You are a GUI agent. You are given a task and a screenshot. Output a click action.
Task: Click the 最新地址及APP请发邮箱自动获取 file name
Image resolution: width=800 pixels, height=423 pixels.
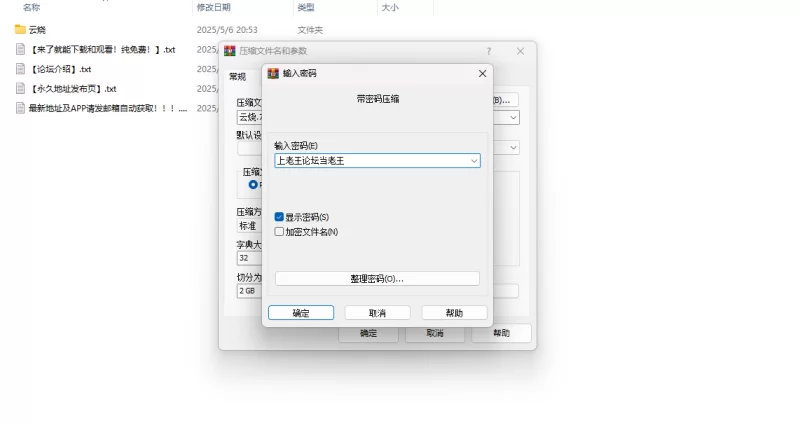[108, 108]
